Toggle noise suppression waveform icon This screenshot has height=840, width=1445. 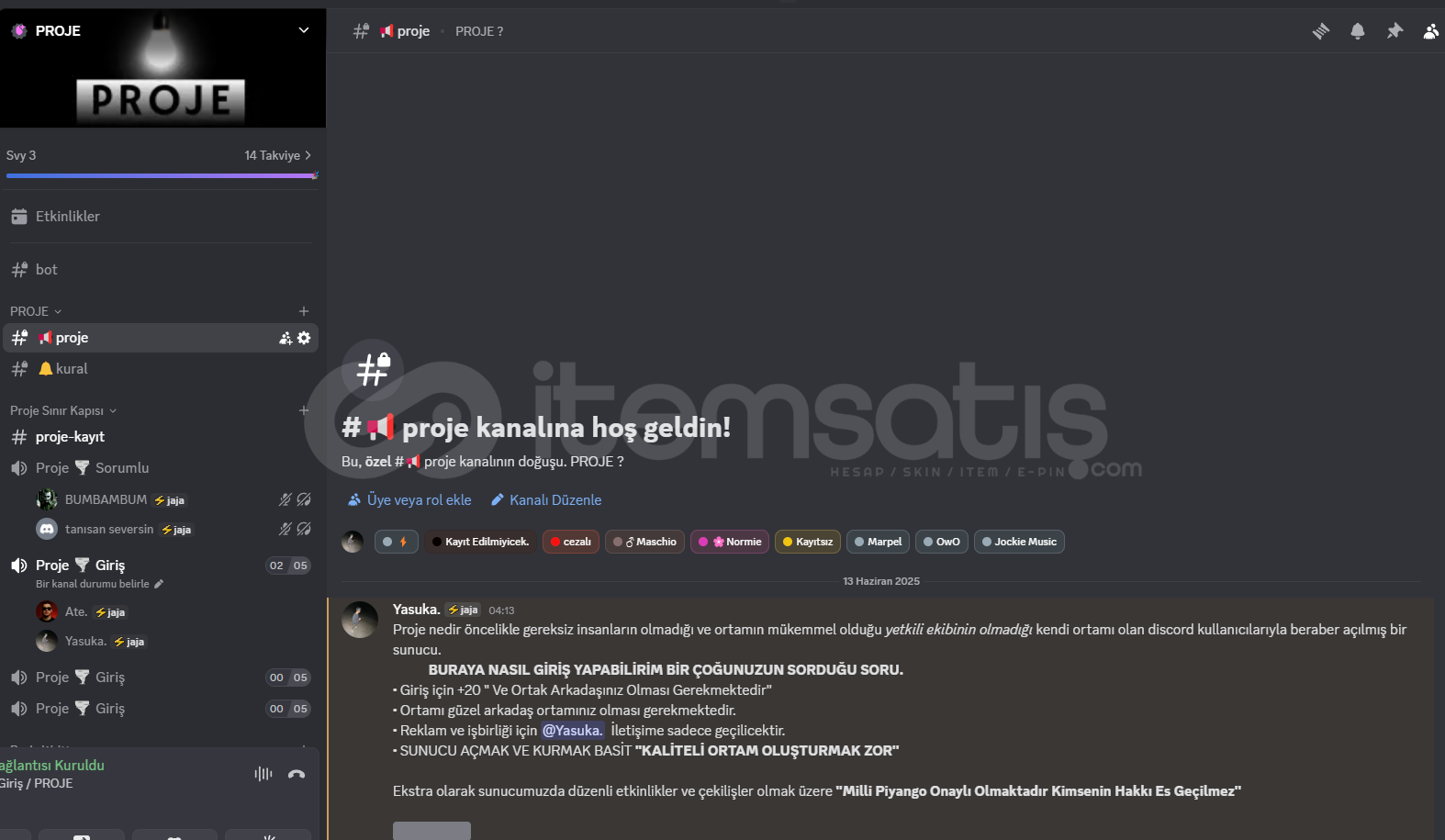click(x=263, y=774)
